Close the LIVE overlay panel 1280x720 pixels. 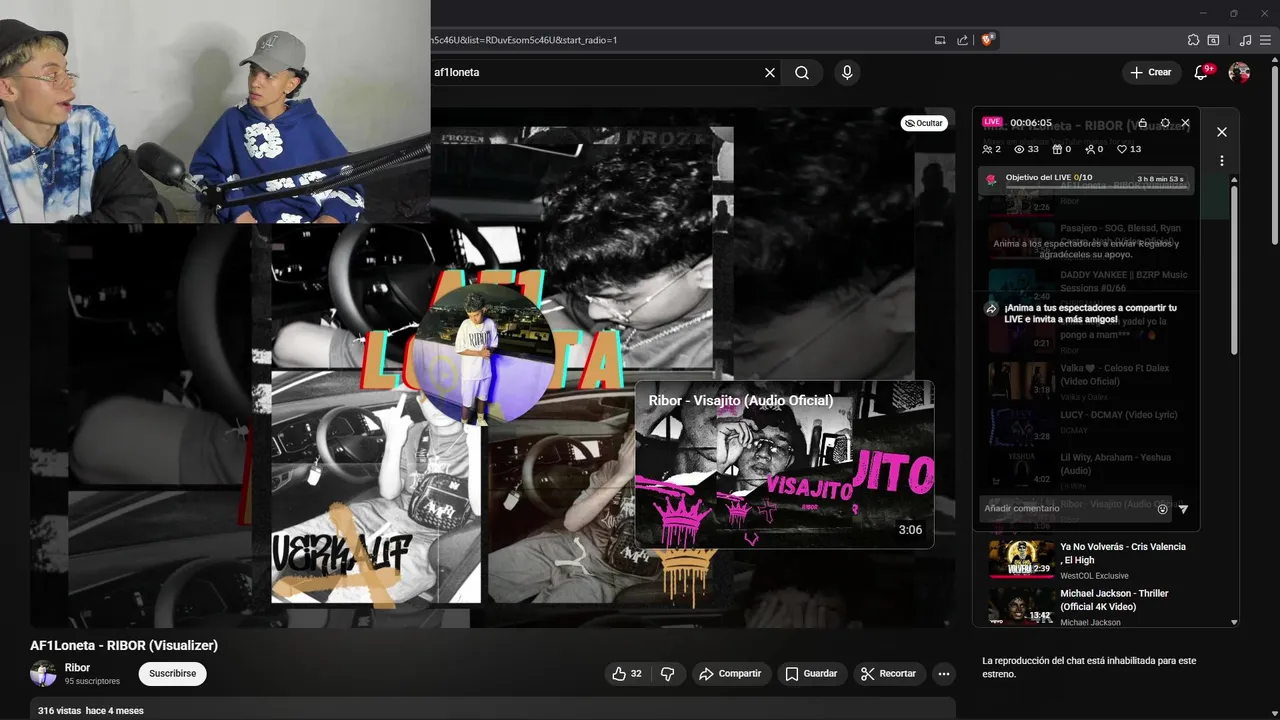click(1185, 123)
